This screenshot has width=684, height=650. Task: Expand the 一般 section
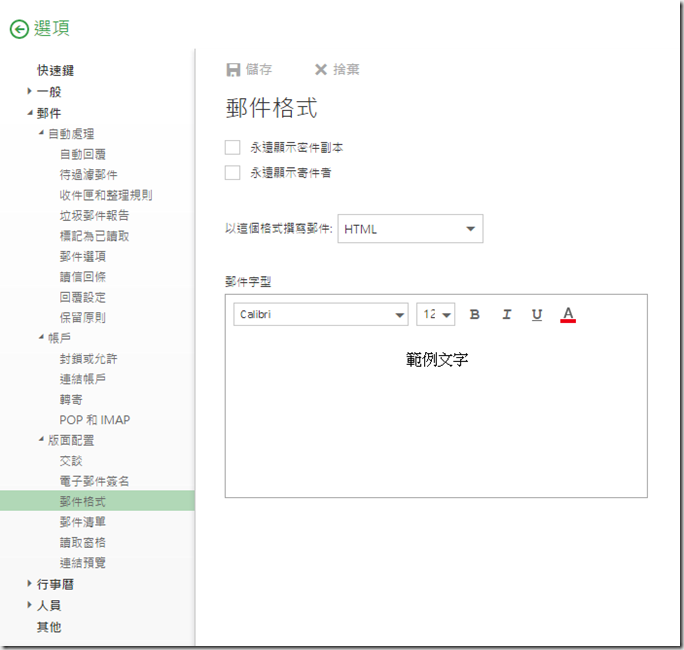(x=30, y=92)
